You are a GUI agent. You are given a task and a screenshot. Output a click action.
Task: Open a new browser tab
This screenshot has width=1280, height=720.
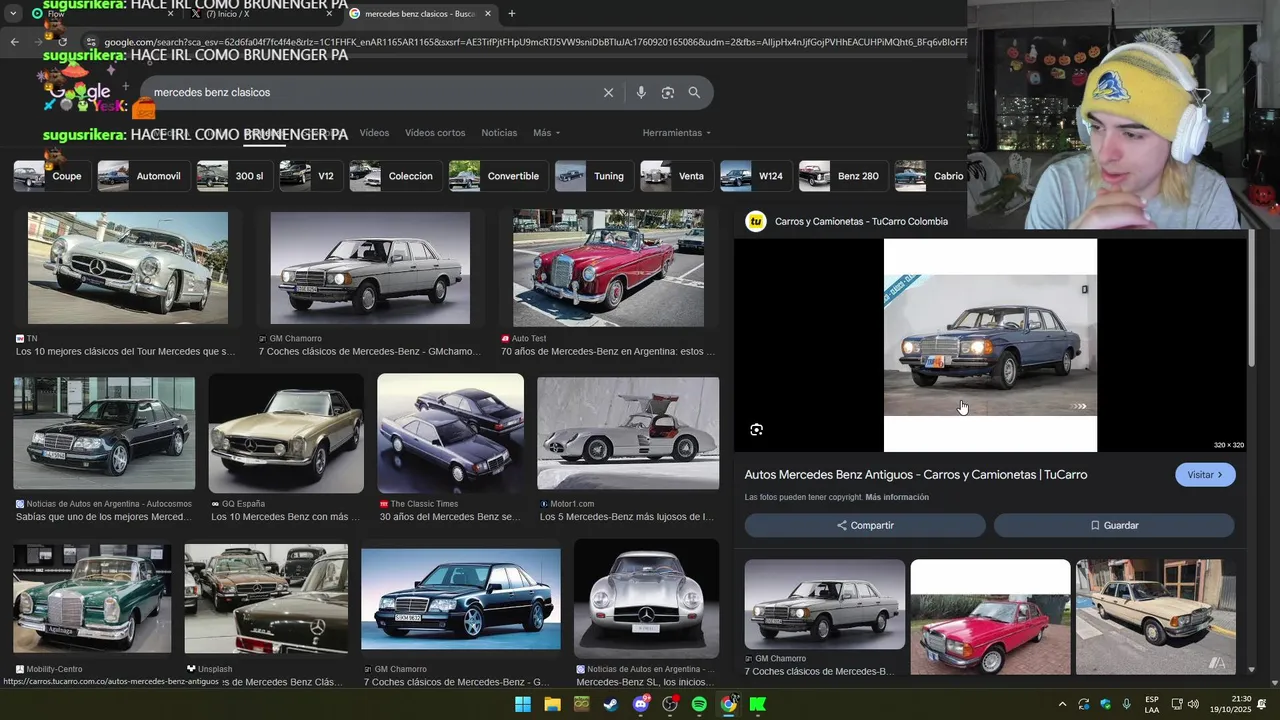click(x=512, y=14)
